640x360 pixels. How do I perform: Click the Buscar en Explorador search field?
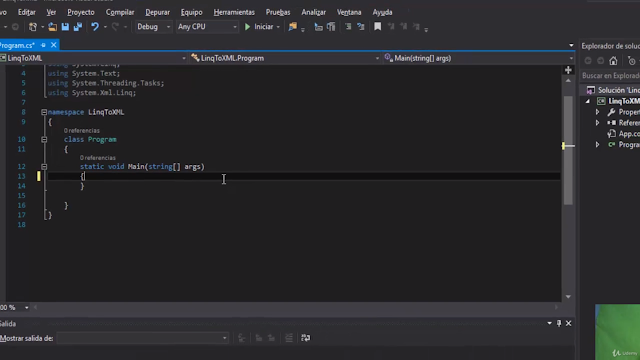tap(610, 76)
